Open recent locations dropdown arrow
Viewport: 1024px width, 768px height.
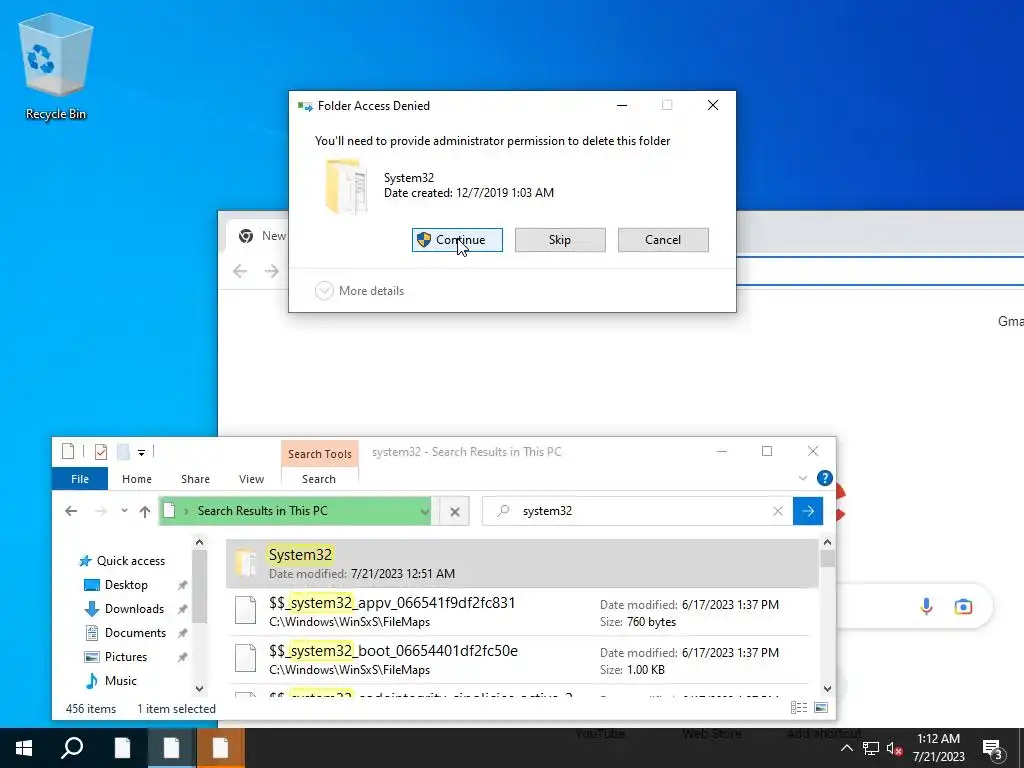[124, 511]
